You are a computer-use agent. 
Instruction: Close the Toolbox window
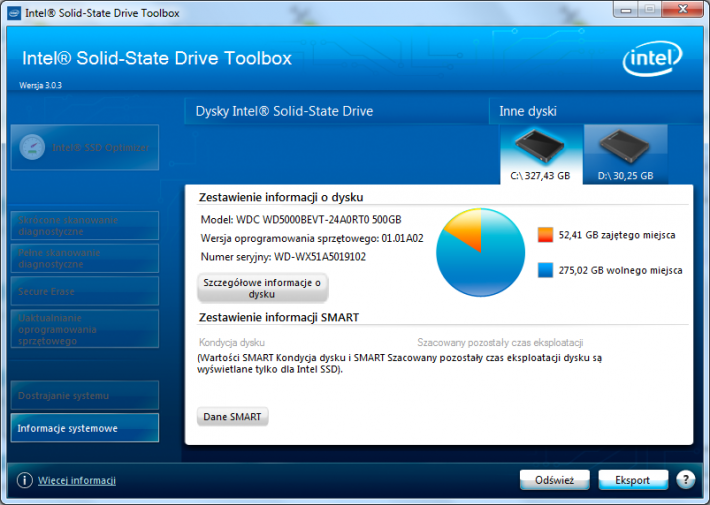pos(683,10)
